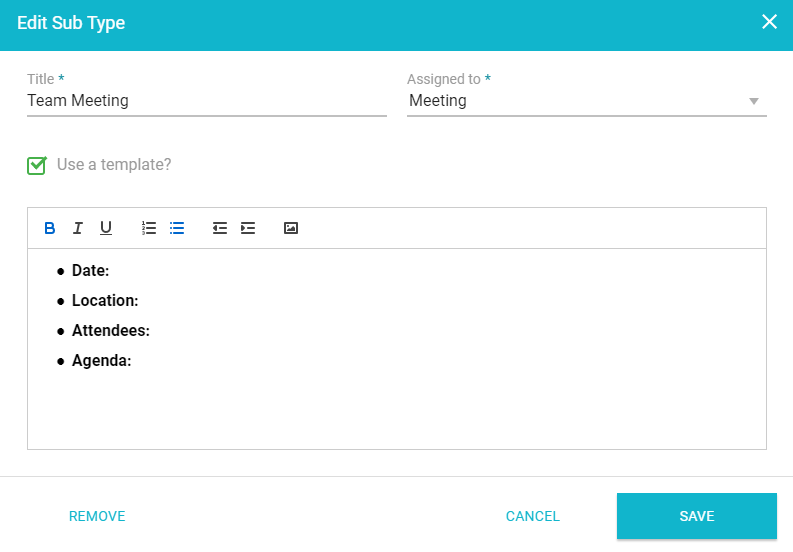Insert an image into the template
This screenshot has height=552, width=793.
(x=291, y=228)
